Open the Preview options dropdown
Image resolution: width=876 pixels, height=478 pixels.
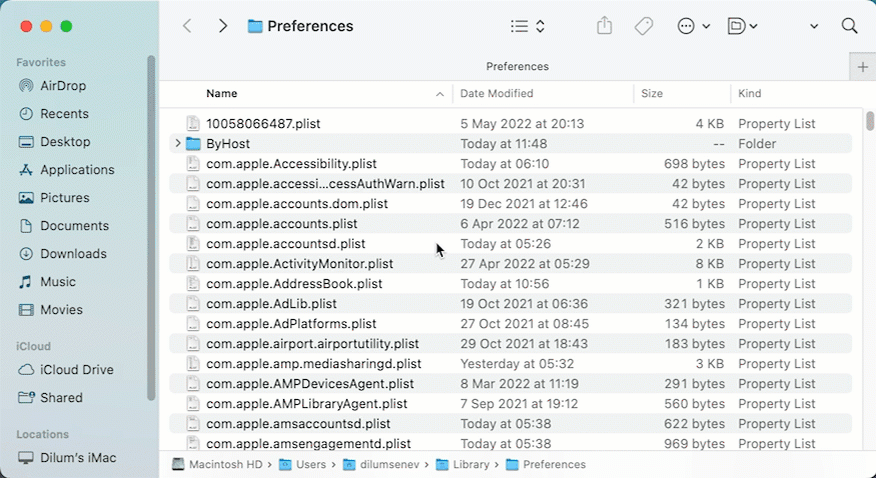tap(742, 26)
